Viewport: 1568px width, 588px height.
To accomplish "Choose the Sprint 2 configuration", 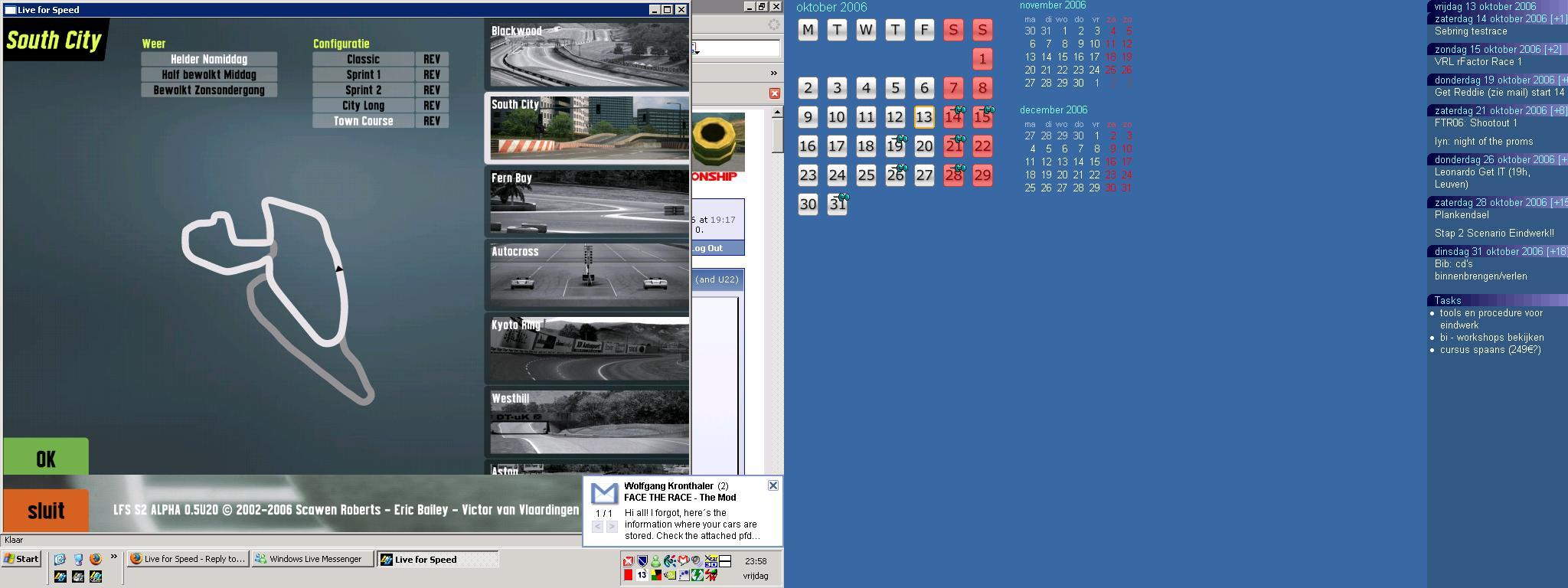I will click(363, 90).
